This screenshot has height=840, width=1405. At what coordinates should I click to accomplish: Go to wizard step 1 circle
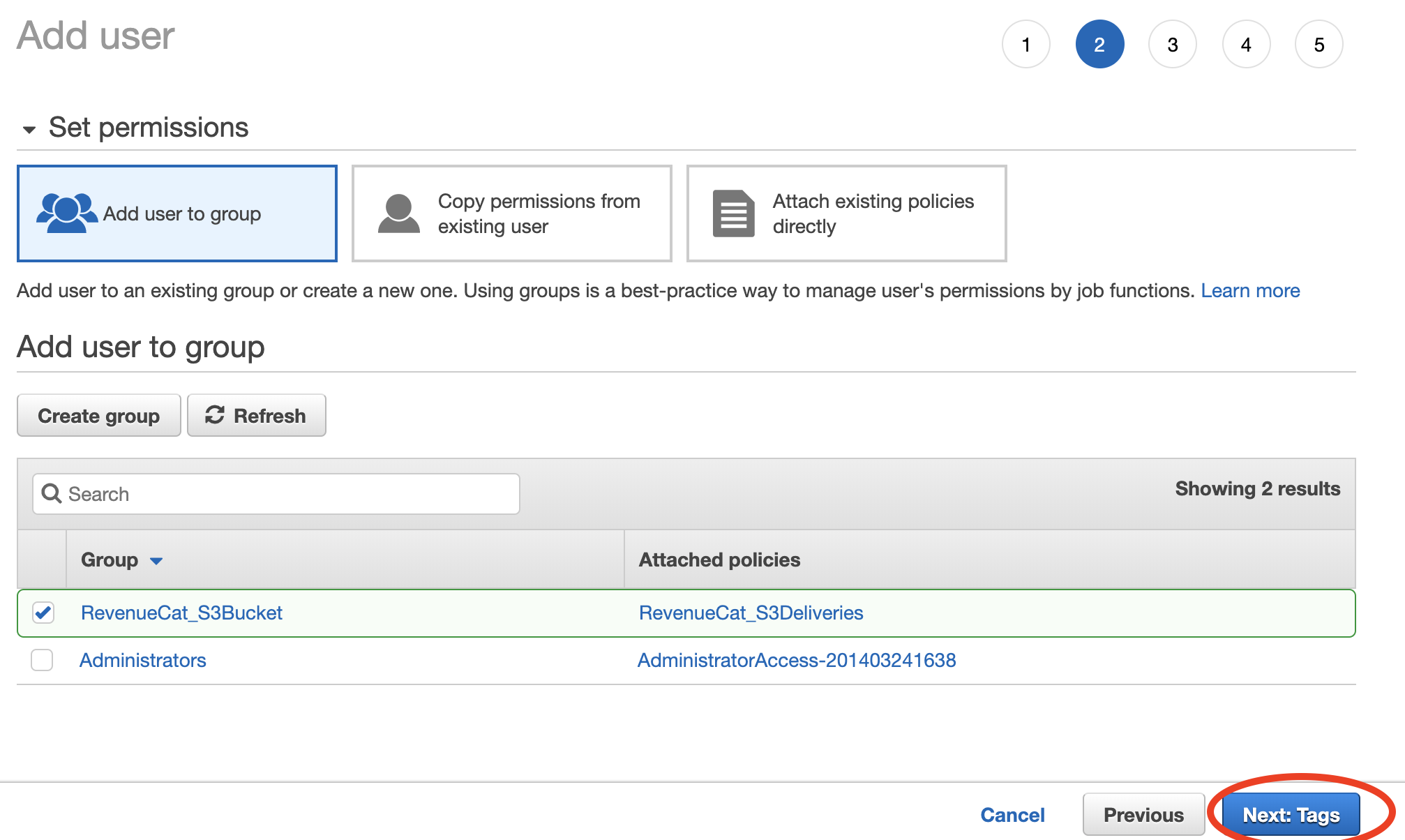point(1025,45)
